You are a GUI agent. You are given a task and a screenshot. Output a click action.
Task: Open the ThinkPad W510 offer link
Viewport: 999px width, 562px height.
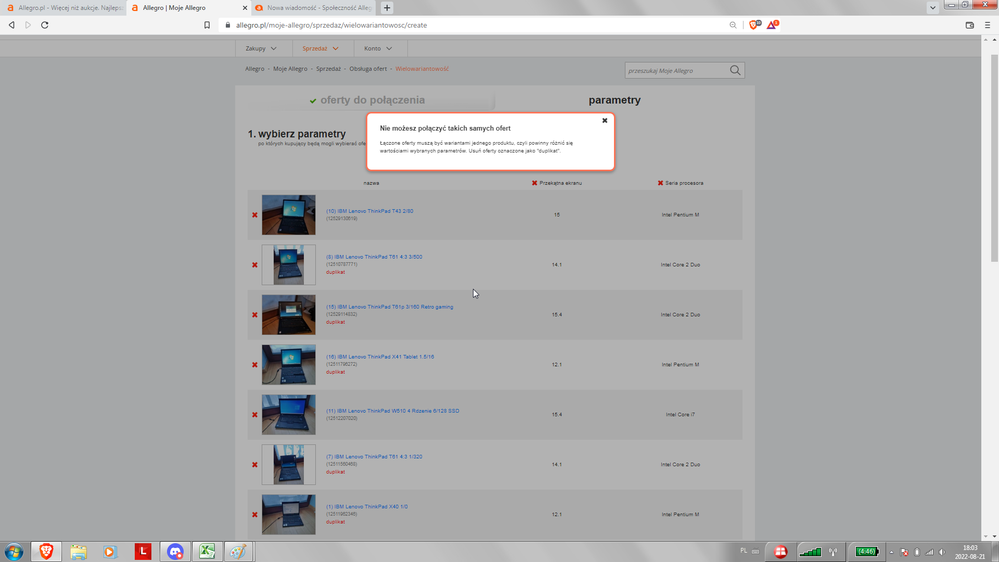pyautogui.click(x=392, y=411)
